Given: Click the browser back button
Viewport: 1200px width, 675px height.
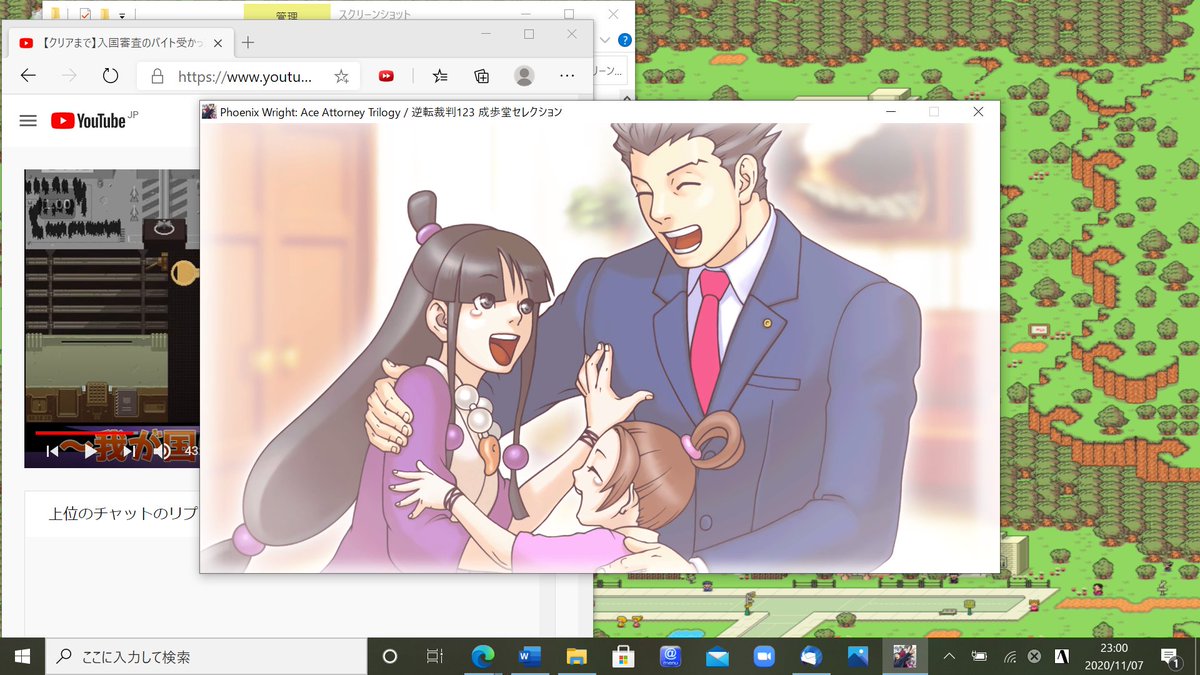Looking at the screenshot, I should tap(27, 75).
